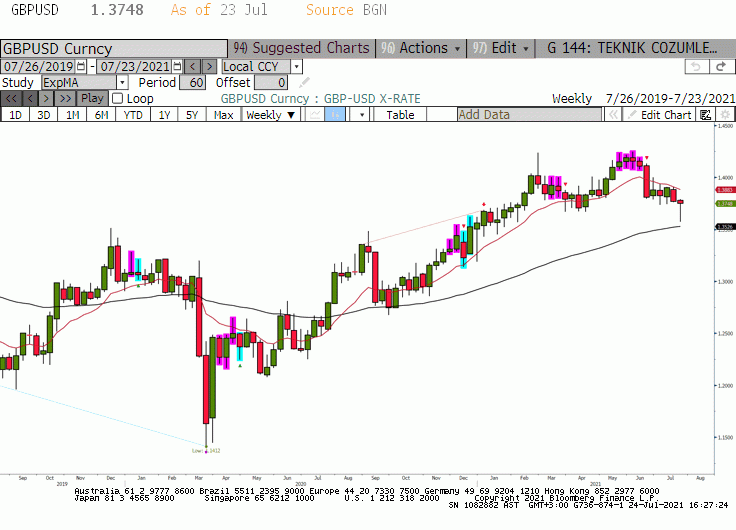This screenshot has width=736, height=530.
Task: Click the G 144: TEKNIK COZUMLE title
Action: [632, 48]
